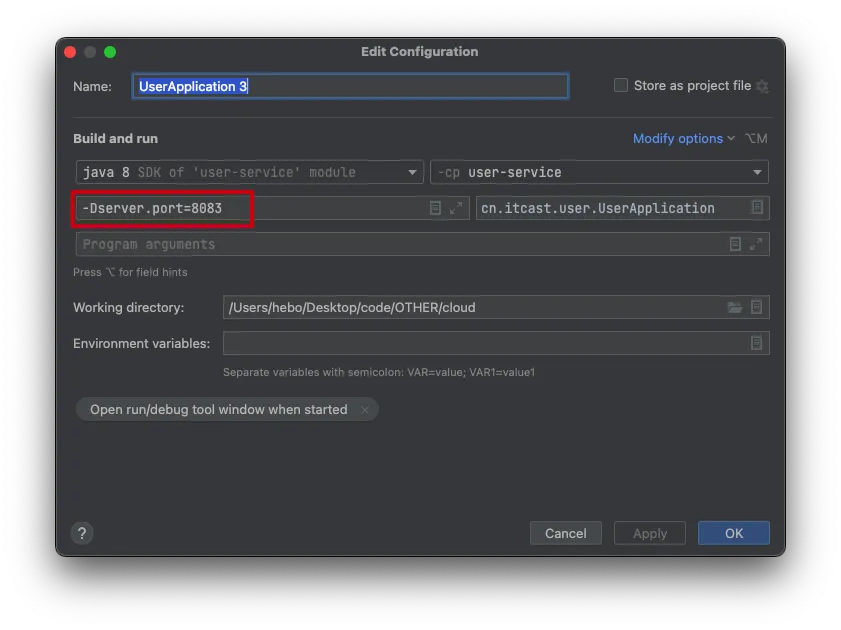Click the Apply button
841x630 pixels.
coord(650,533)
